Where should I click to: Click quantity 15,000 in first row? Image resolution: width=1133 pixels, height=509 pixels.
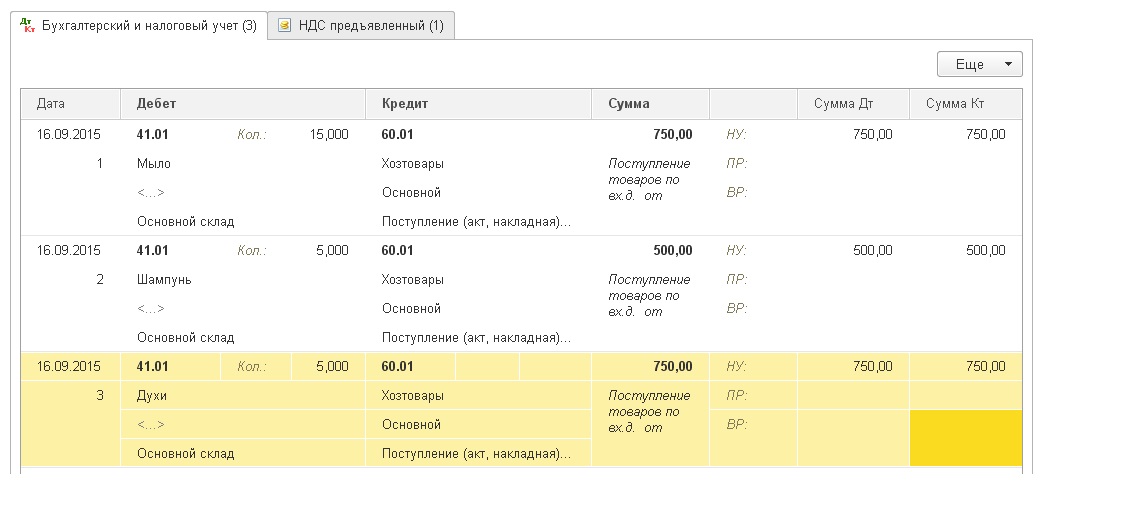[x=329, y=134]
